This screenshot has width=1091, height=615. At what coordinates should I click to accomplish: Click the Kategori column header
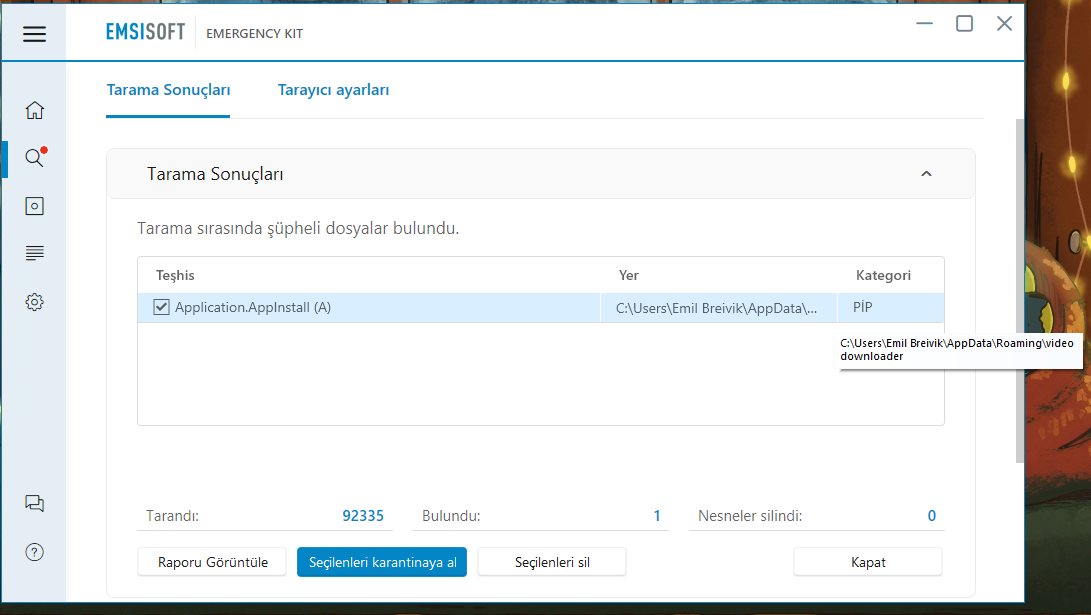[x=883, y=275]
